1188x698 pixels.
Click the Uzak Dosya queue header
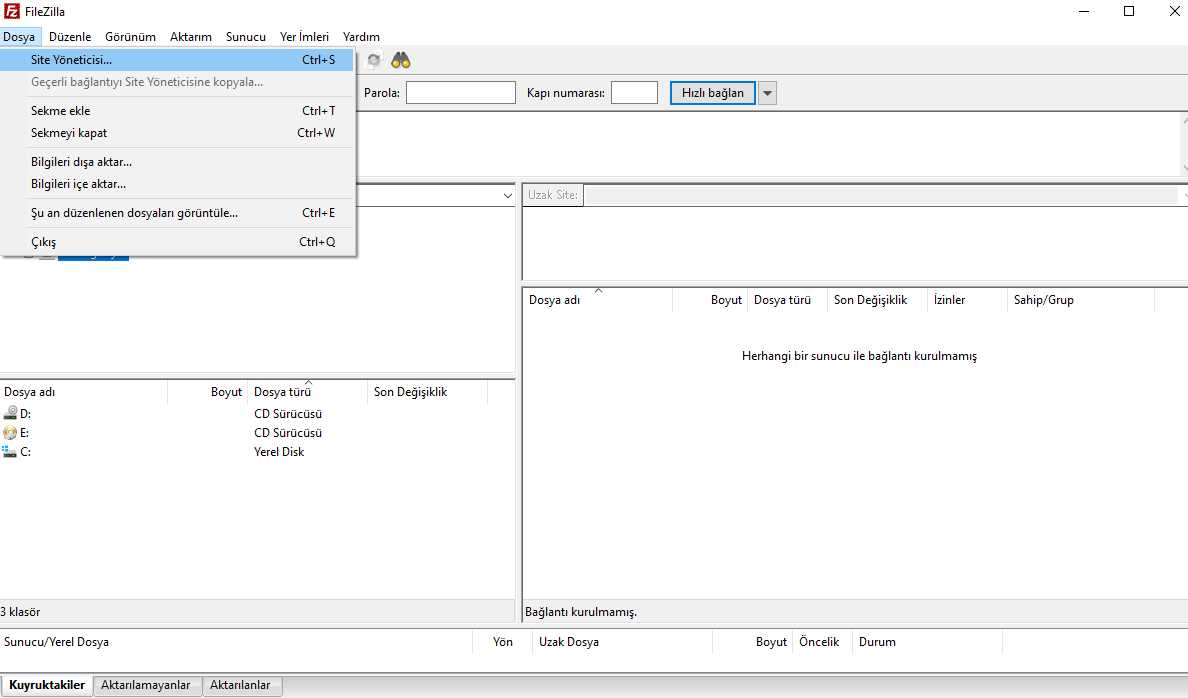622,642
